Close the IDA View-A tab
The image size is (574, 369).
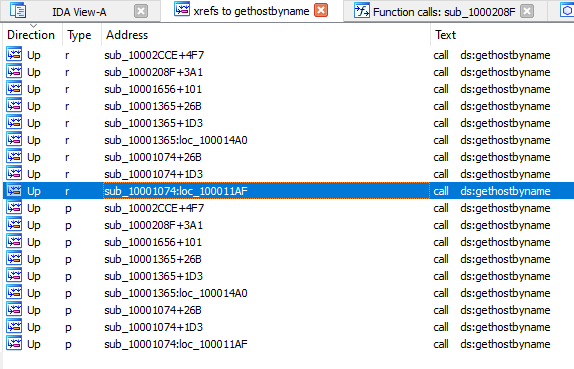tap(141, 11)
